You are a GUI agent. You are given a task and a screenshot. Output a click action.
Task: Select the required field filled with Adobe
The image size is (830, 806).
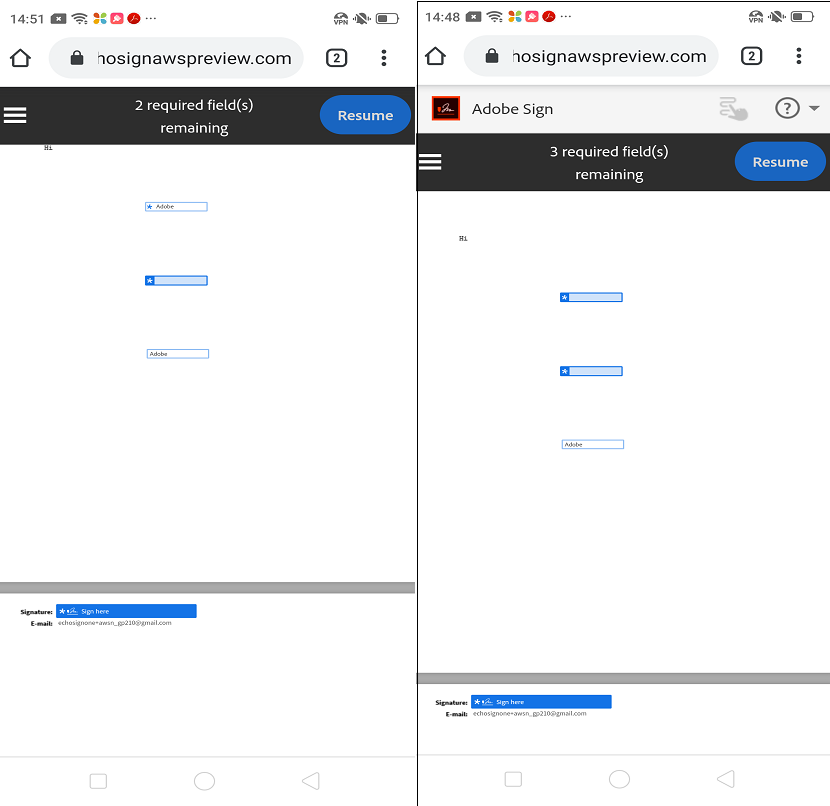coord(176,206)
